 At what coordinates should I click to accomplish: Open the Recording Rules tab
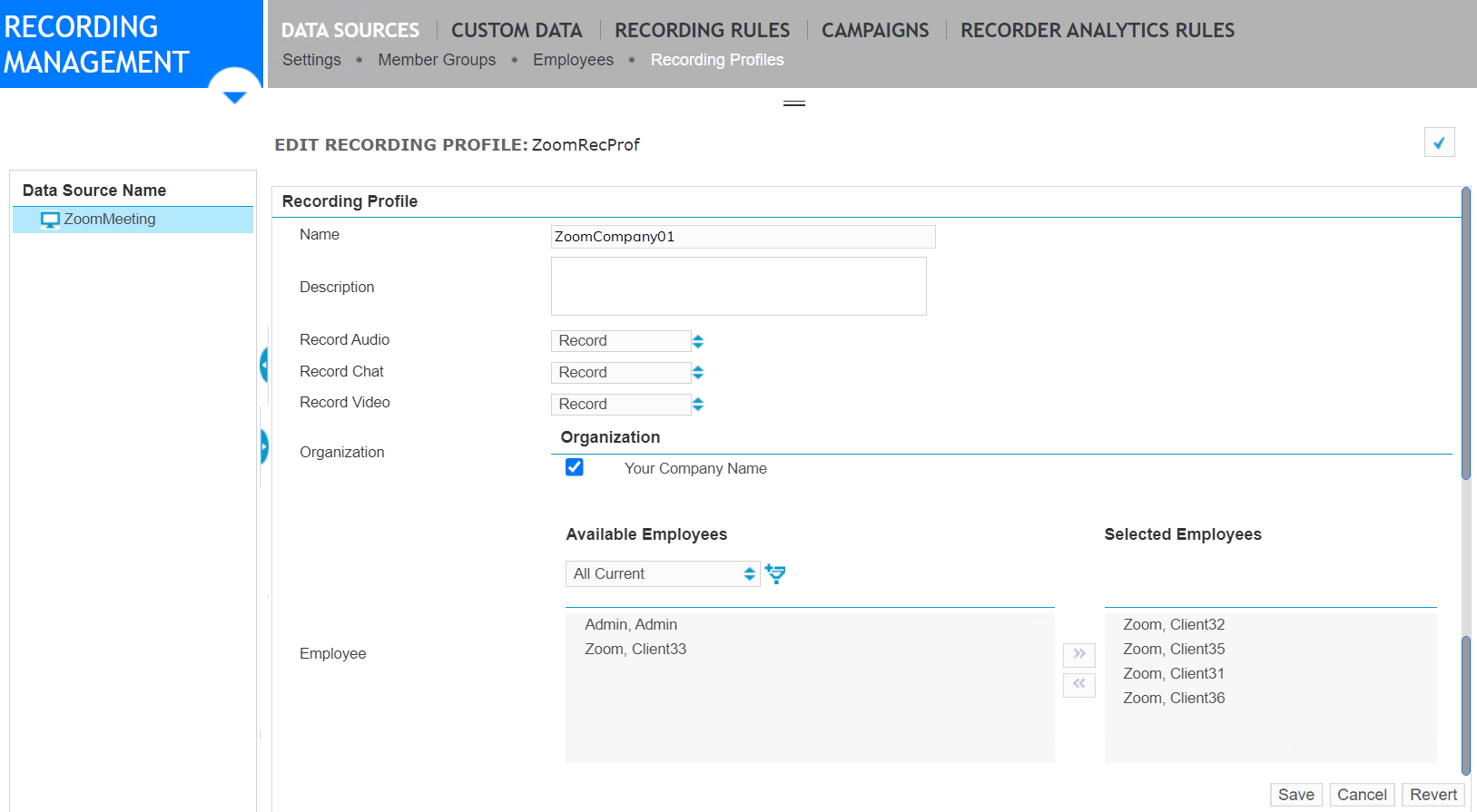tap(703, 30)
